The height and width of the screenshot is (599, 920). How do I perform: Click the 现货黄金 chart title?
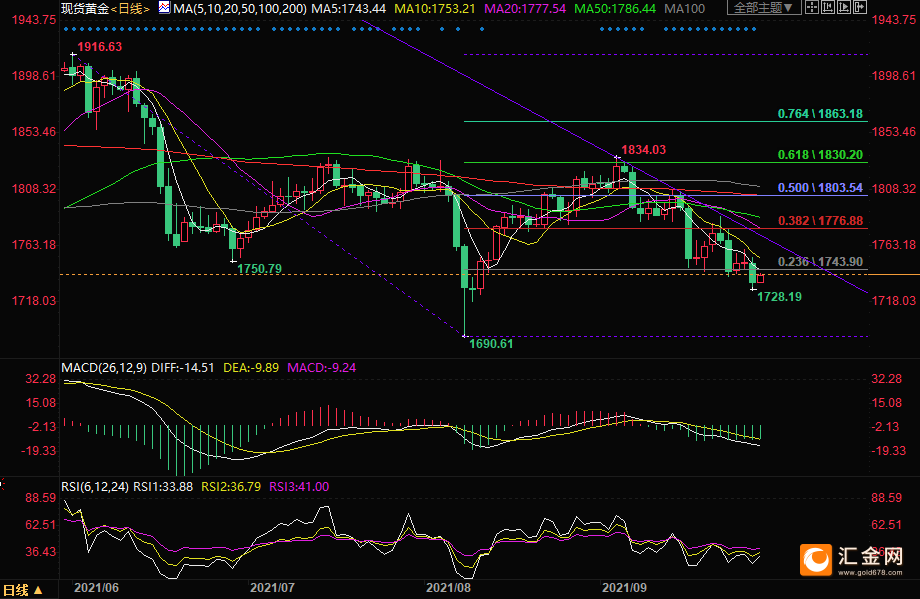tap(82, 8)
